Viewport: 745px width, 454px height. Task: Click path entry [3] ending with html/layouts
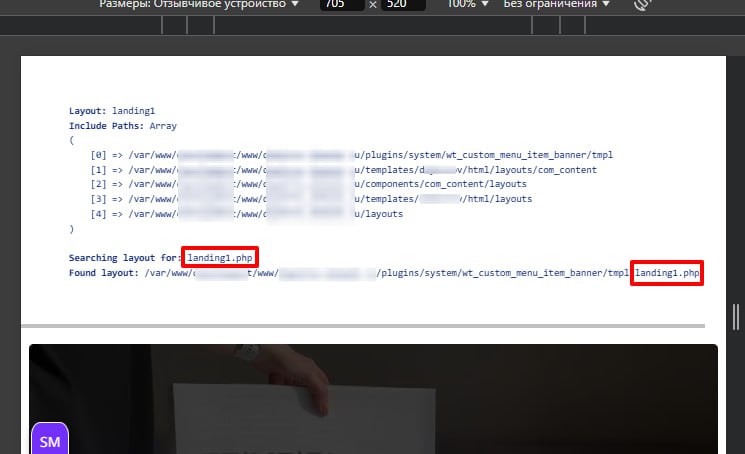tap(311, 199)
